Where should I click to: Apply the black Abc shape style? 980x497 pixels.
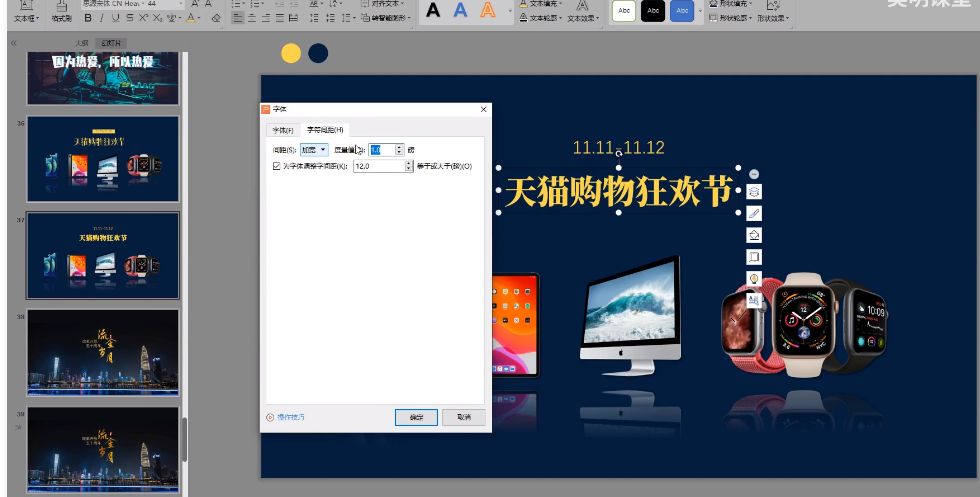[x=652, y=11]
